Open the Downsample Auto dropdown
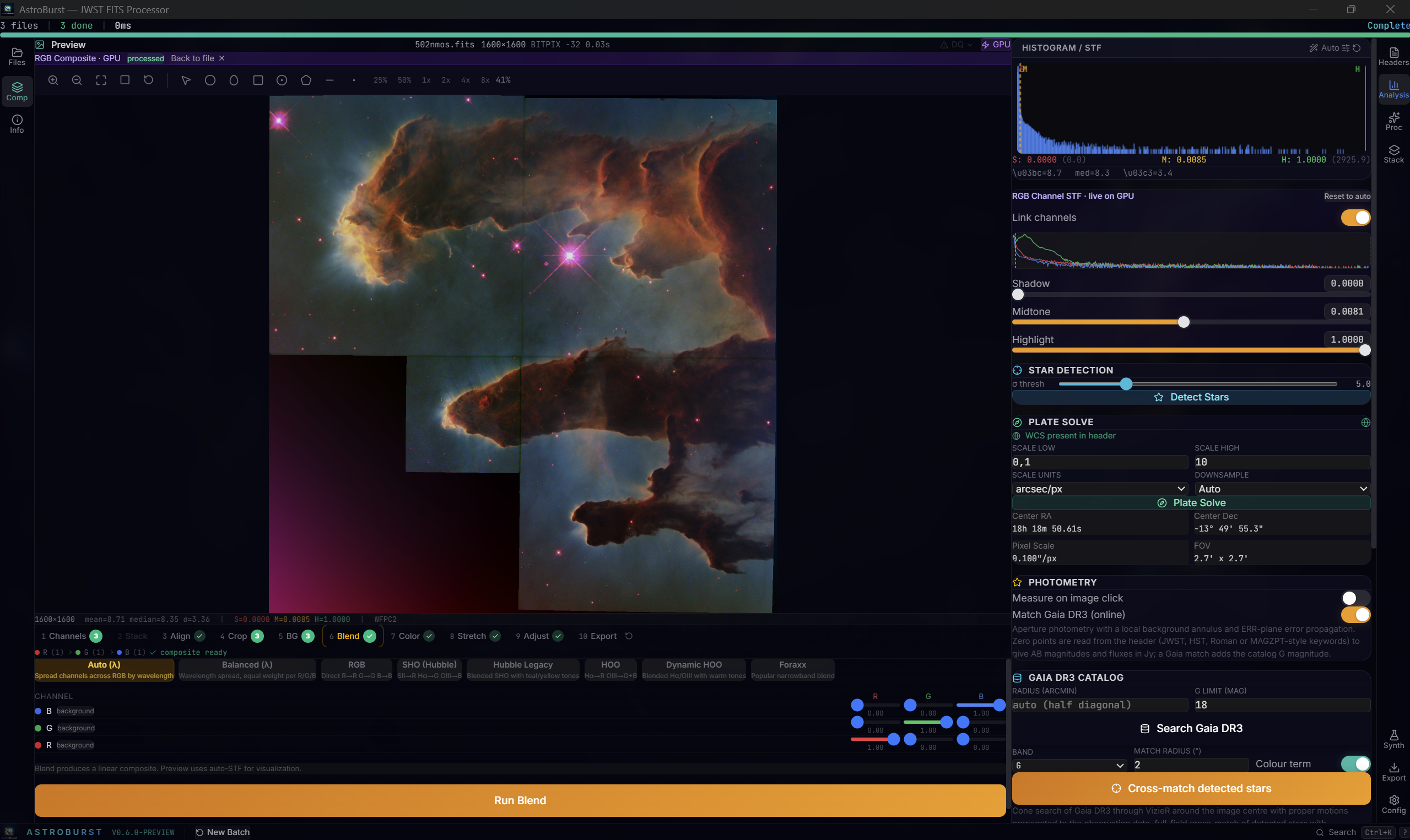 1282,489
